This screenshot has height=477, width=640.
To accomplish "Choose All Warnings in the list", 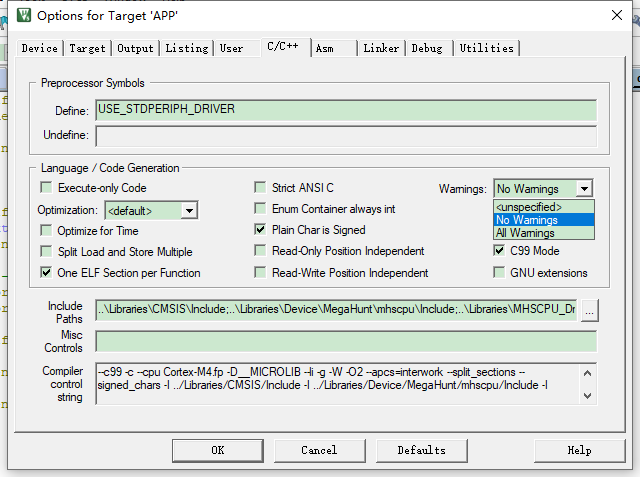I will [544, 233].
